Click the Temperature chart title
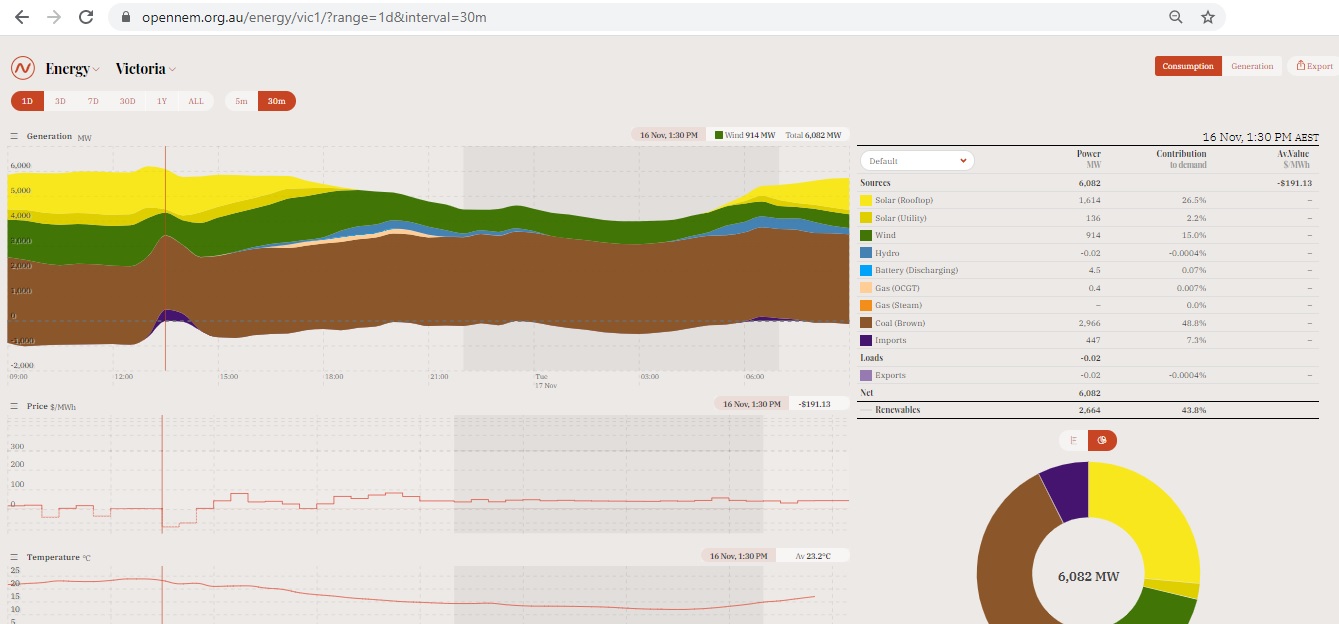 click(53, 557)
